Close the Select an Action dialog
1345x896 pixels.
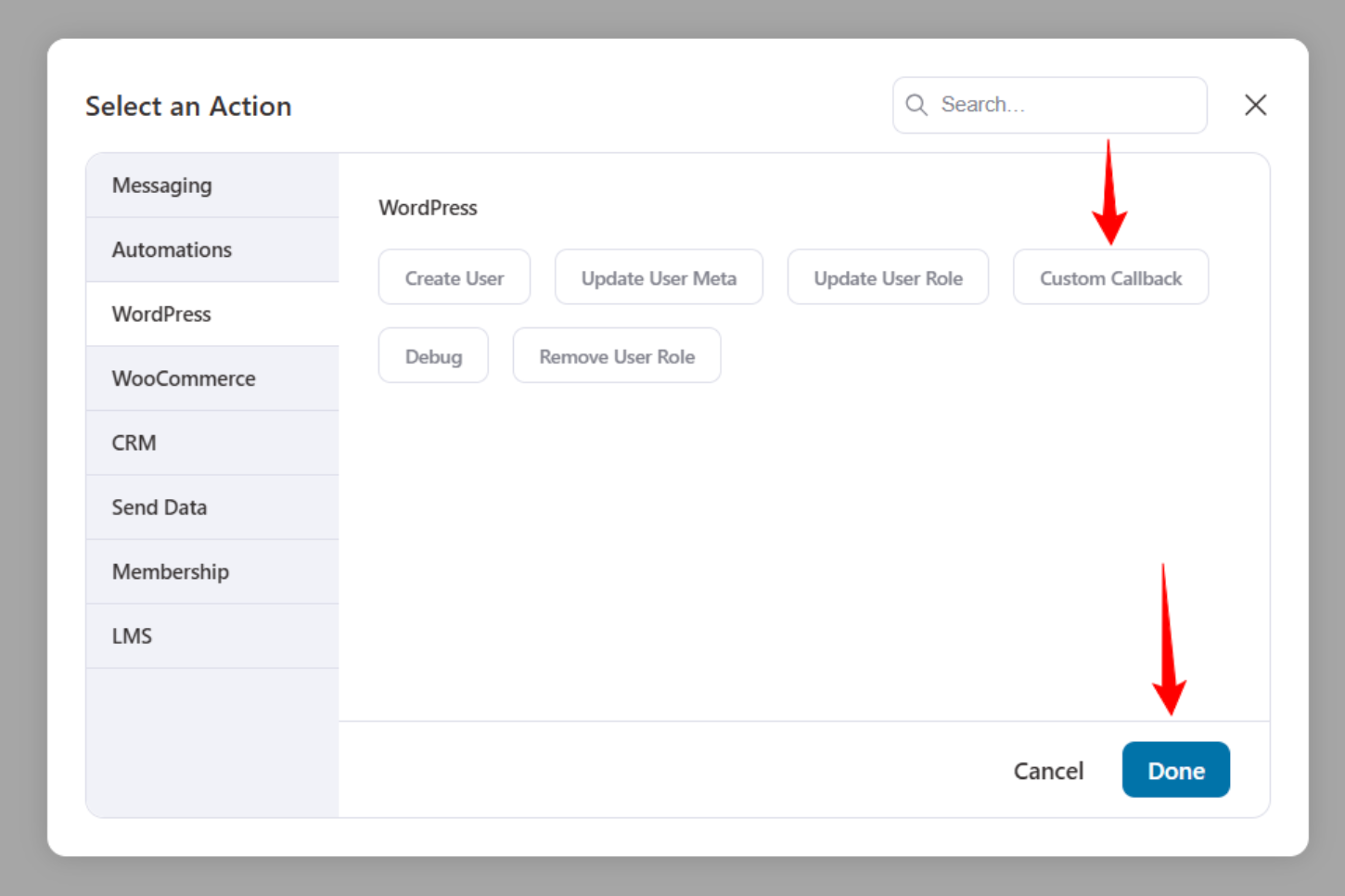(1255, 105)
